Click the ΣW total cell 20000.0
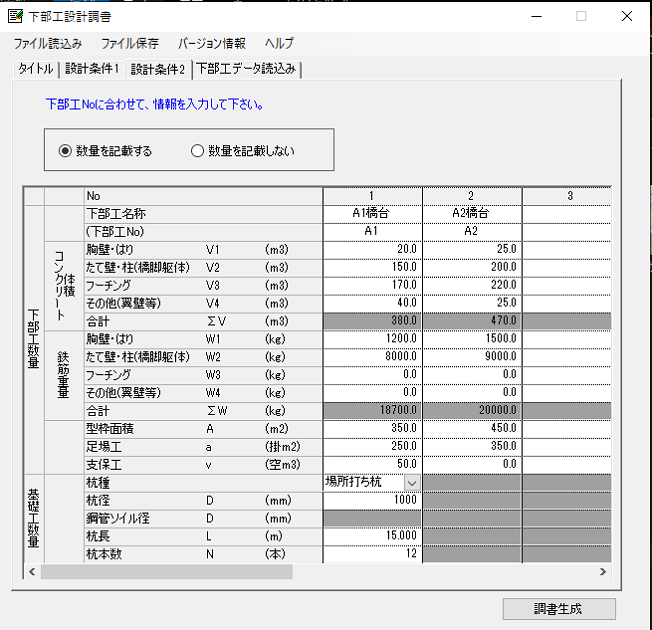The width and height of the screenshot is (652, 630). (x=472, y=410)
